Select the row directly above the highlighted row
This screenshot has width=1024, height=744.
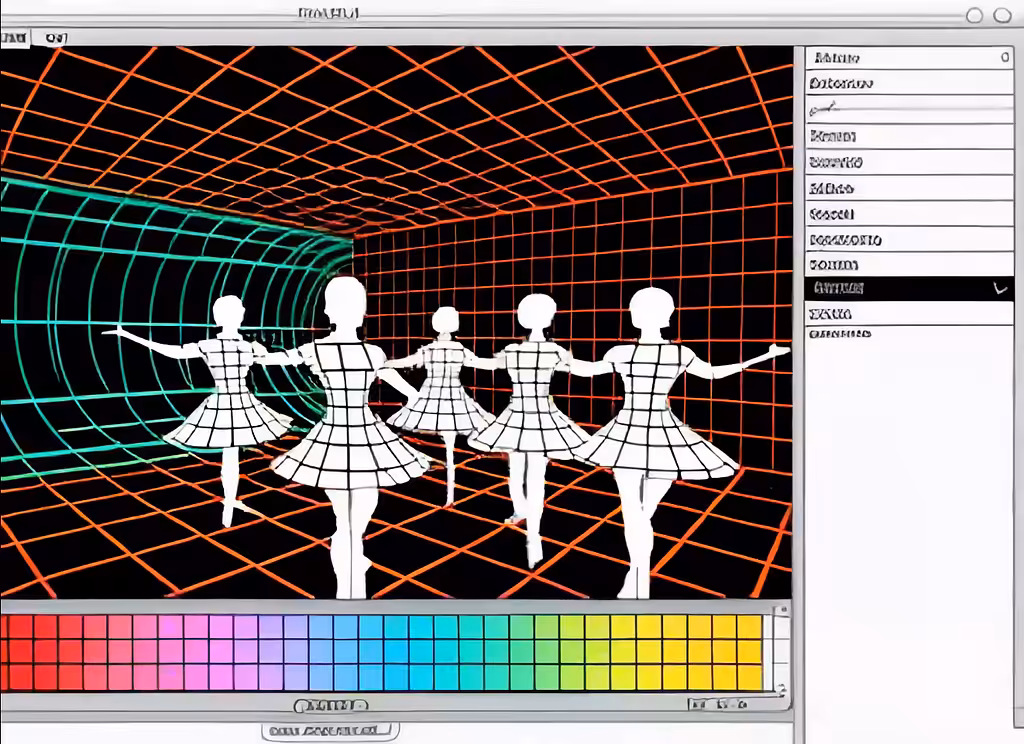909,265
